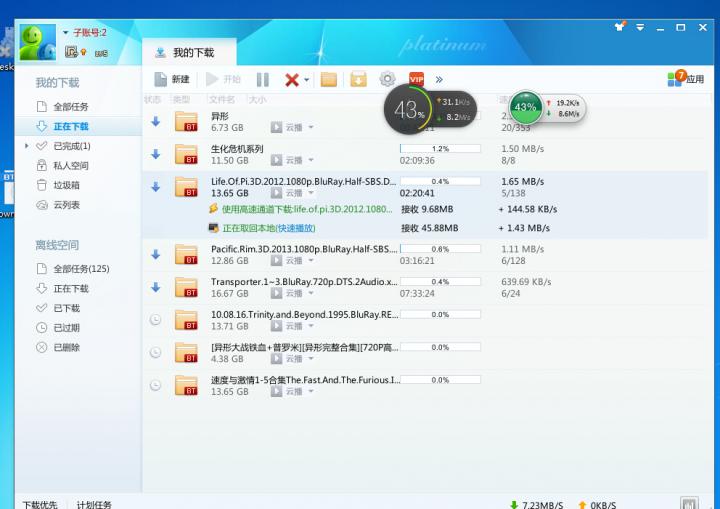Viewport: 720px width, 509px height.
Task: Select the 我的下载 tab
Action: pos(189,52)
